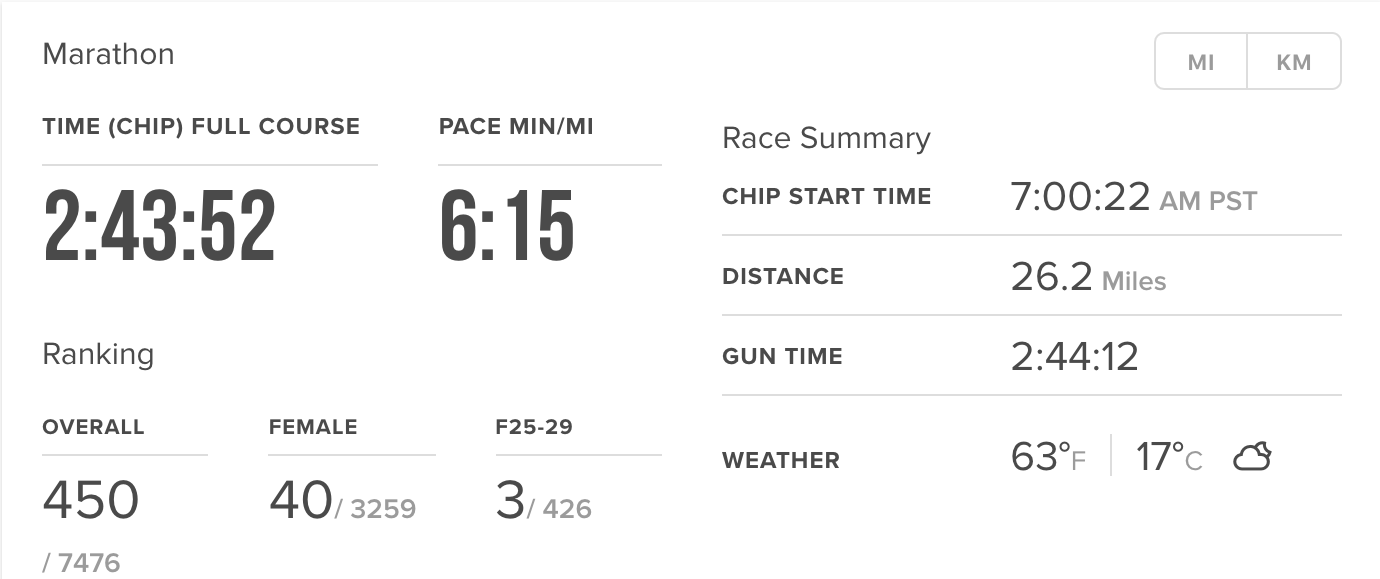1380x579 pixels.
Task: Switch units to KM
Action: (x=1293, y=62)
